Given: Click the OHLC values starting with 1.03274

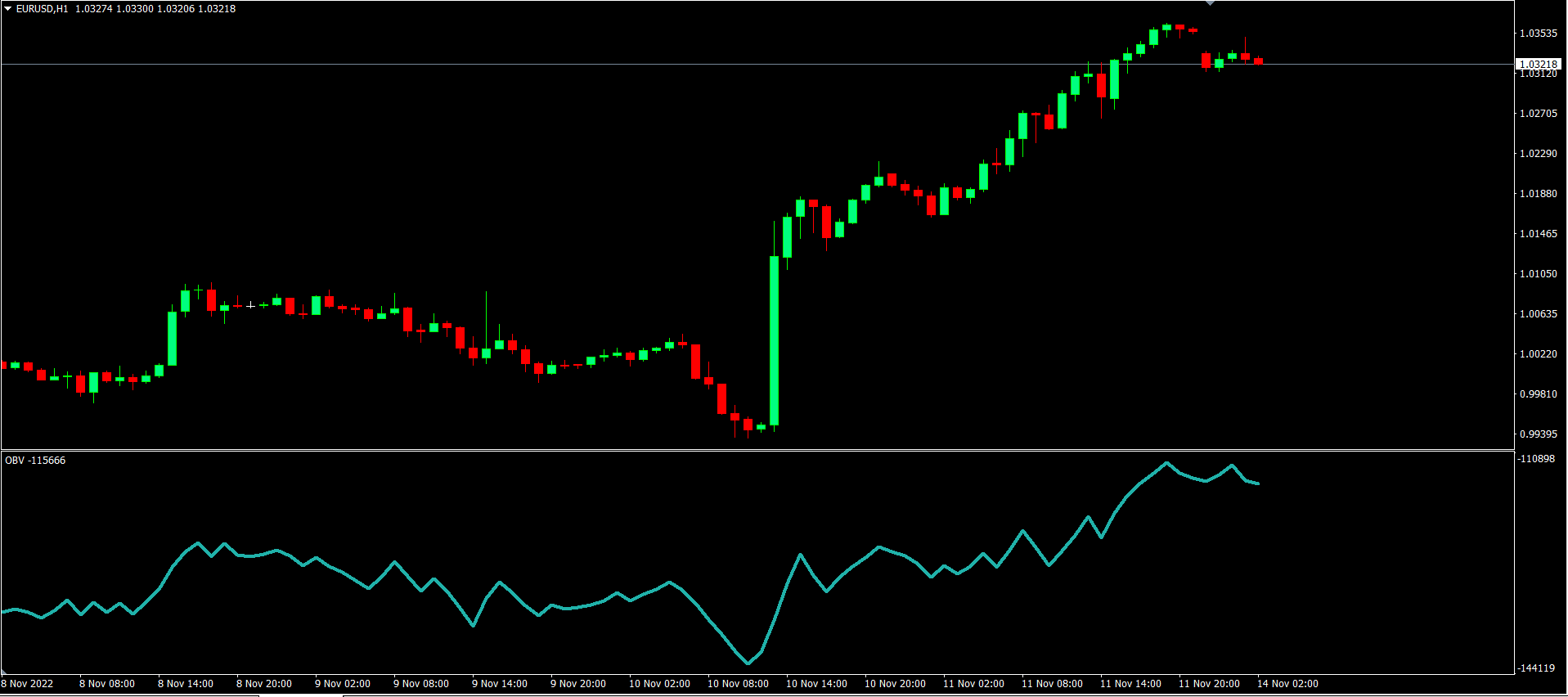Looking at the screenshot, I should point(155,9).
